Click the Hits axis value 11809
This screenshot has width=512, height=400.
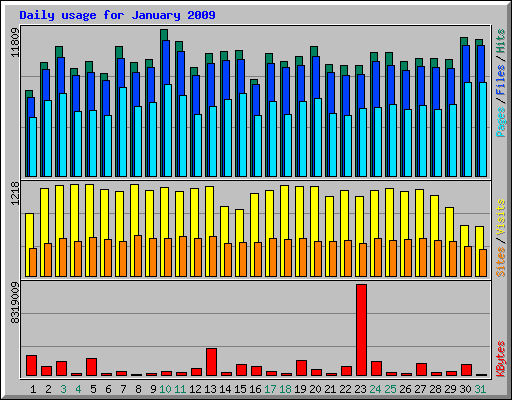[15, 42]
